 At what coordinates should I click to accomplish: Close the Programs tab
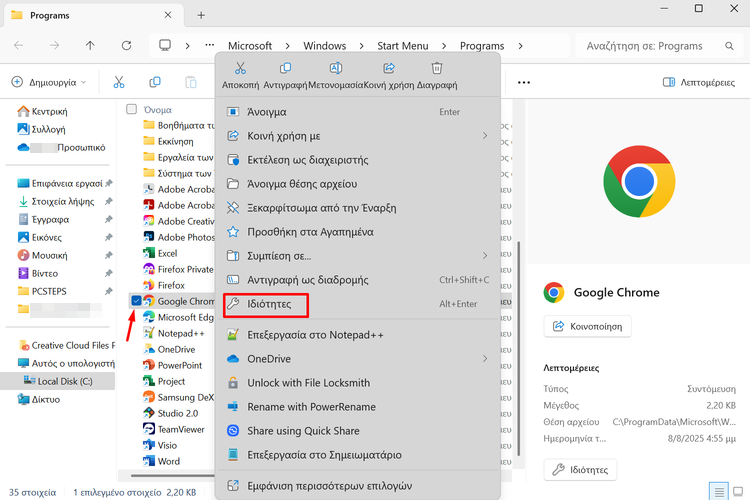[x=168, y=15]
